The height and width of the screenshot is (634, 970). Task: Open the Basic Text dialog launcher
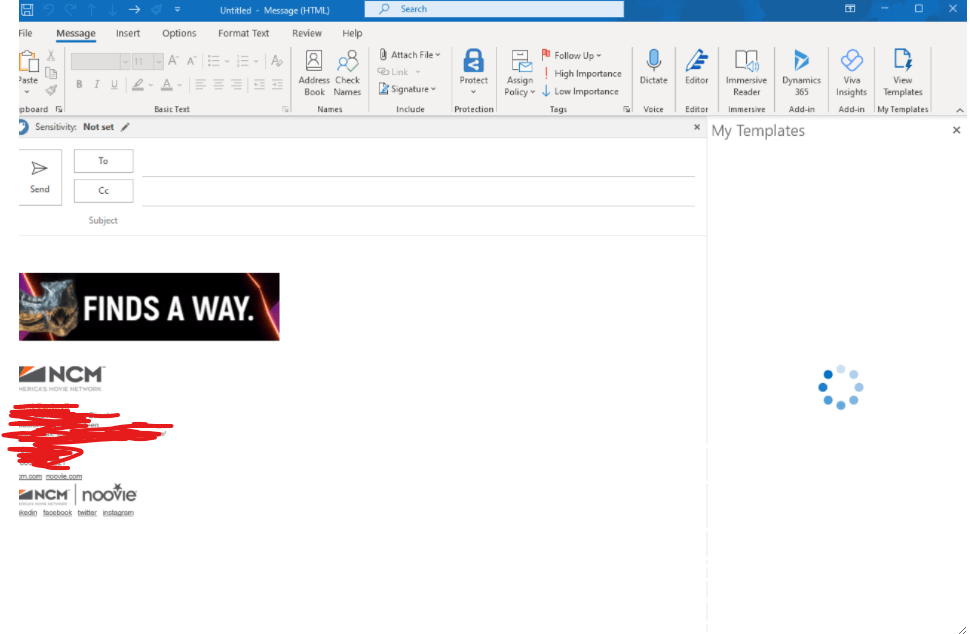285,109
